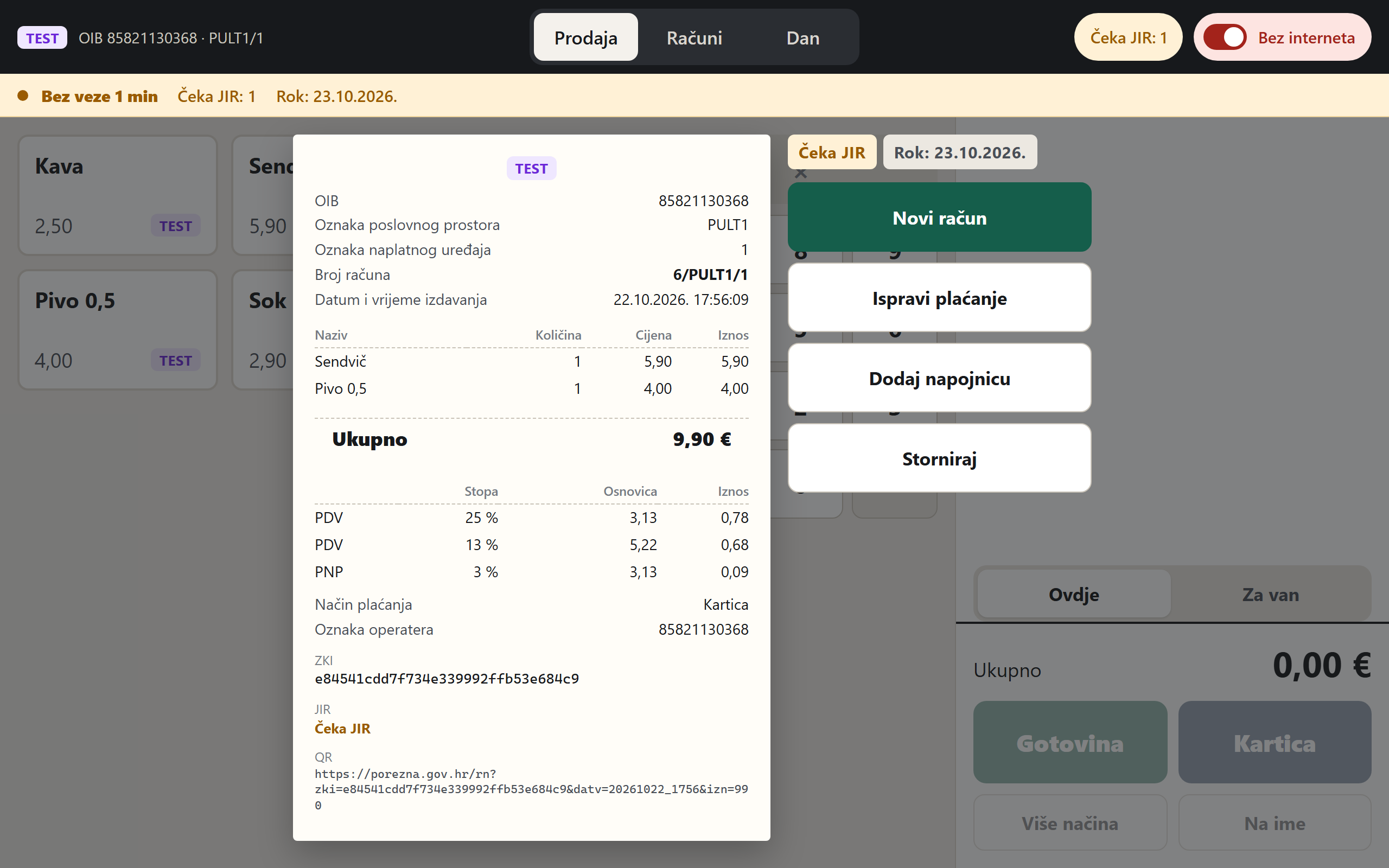Click the Rok: 23.10.2026. text in status bar
The width and height of the screenshot is (1389, 868).
tap(336, 96)
